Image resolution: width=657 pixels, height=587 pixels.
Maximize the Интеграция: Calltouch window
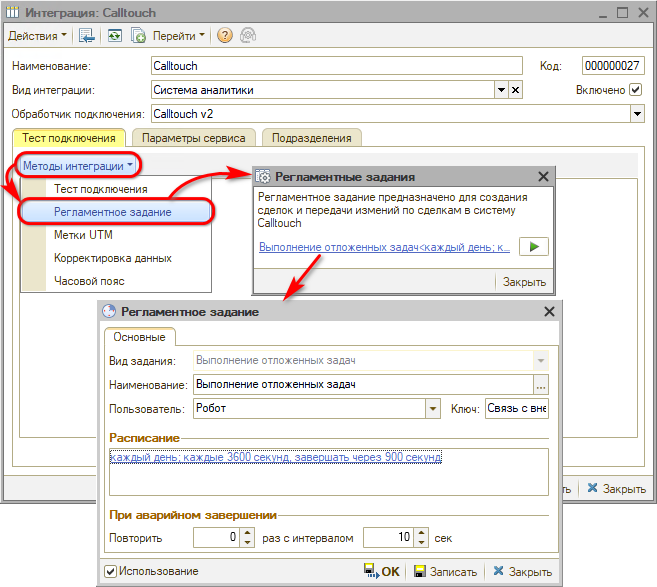click(623, 13)
